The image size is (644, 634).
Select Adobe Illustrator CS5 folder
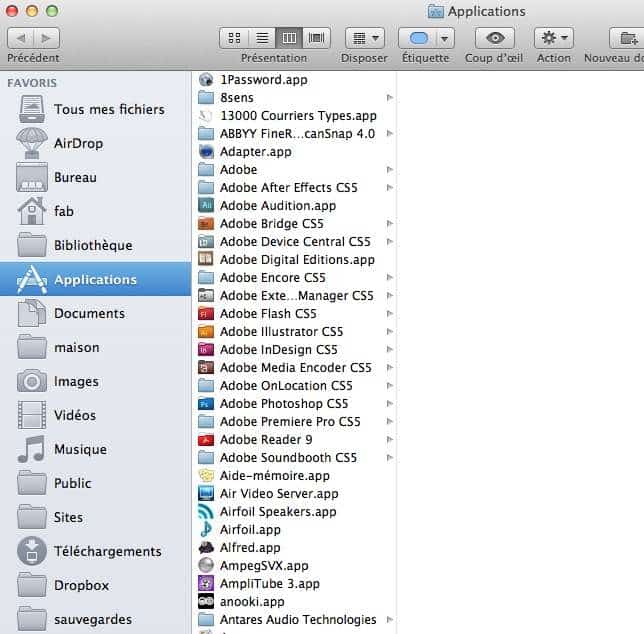[x=294, y=331]
